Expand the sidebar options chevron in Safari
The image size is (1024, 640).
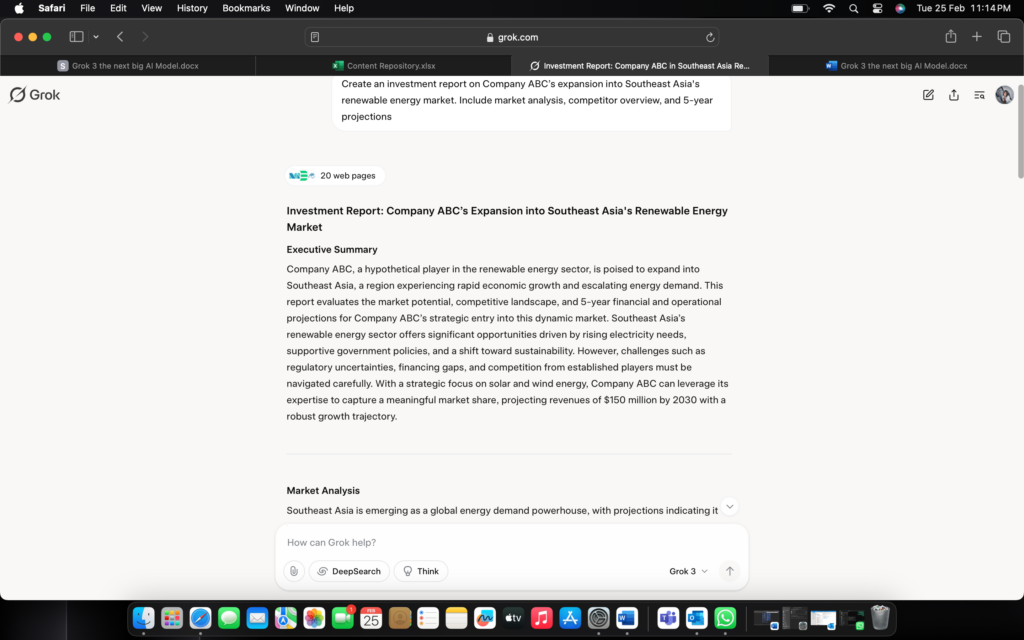pos(96,37)
